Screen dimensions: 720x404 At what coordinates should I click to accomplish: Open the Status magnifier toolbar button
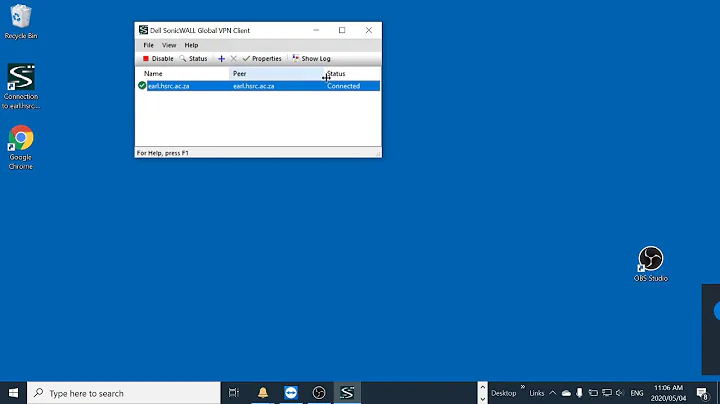pyautogui.click(x=193, y=59)
